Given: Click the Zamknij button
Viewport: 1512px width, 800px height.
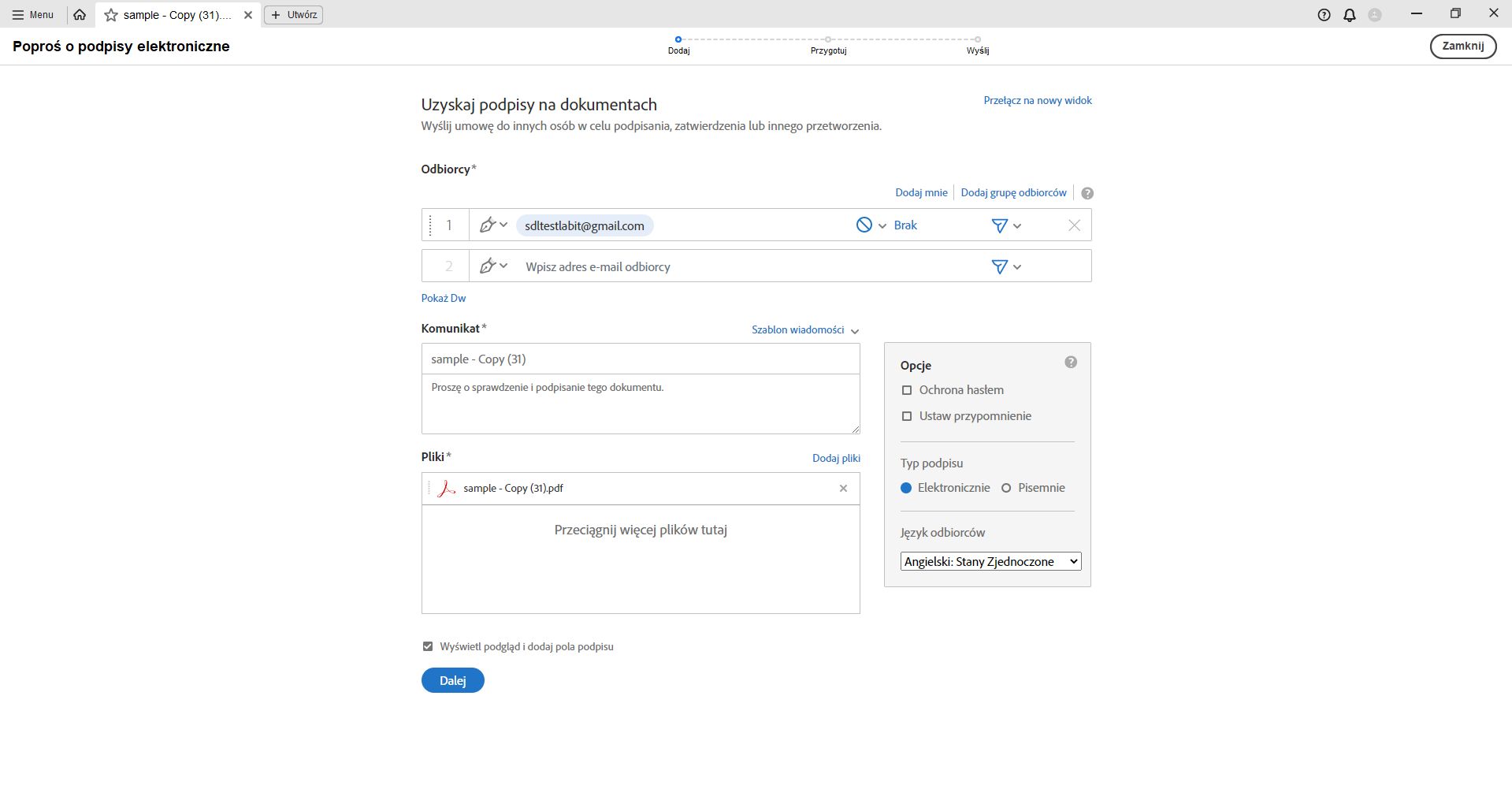Looking at the screenshot, I should pos(1463,46).
